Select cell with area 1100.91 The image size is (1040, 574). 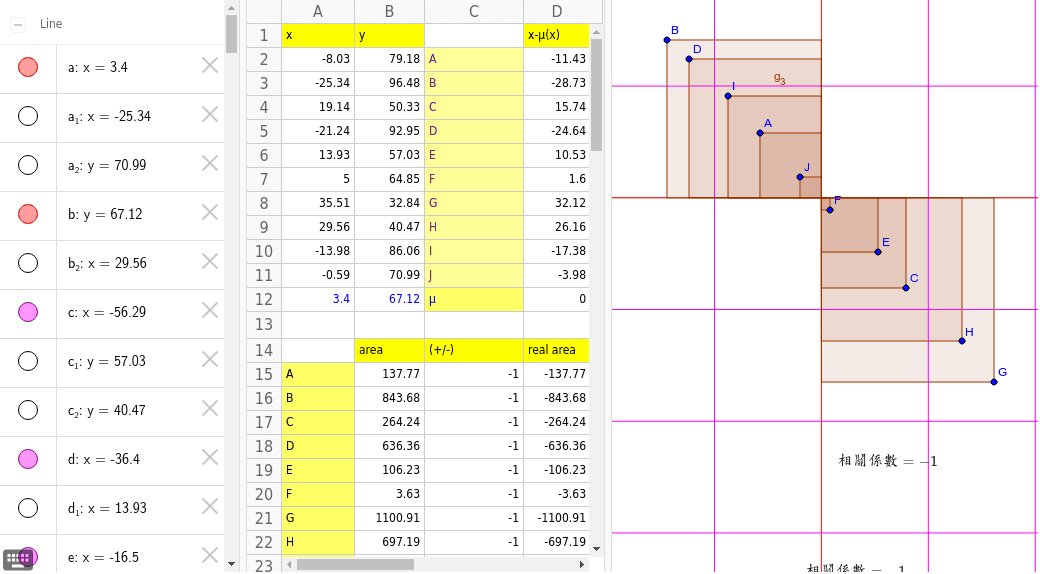389,518
